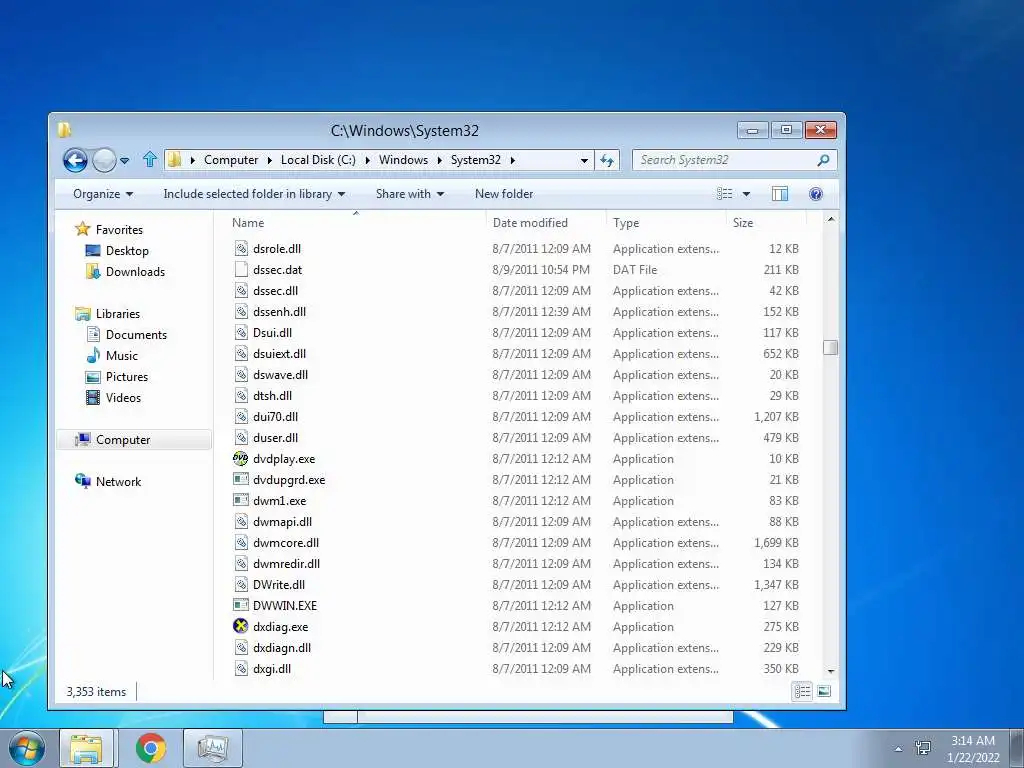Open the address bar history dropdown
Image resolution: width=1024 pixels, height=768 pixels.
(x=584, y=160)
